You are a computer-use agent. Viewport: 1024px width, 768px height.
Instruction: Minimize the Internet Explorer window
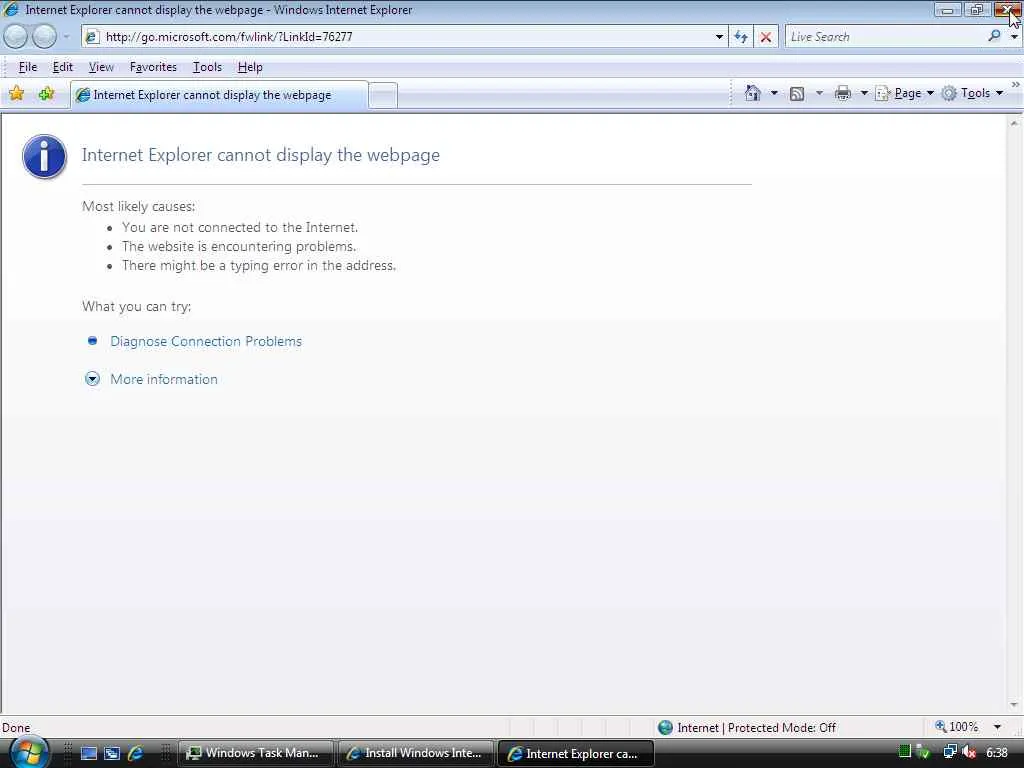click(948, 10)
